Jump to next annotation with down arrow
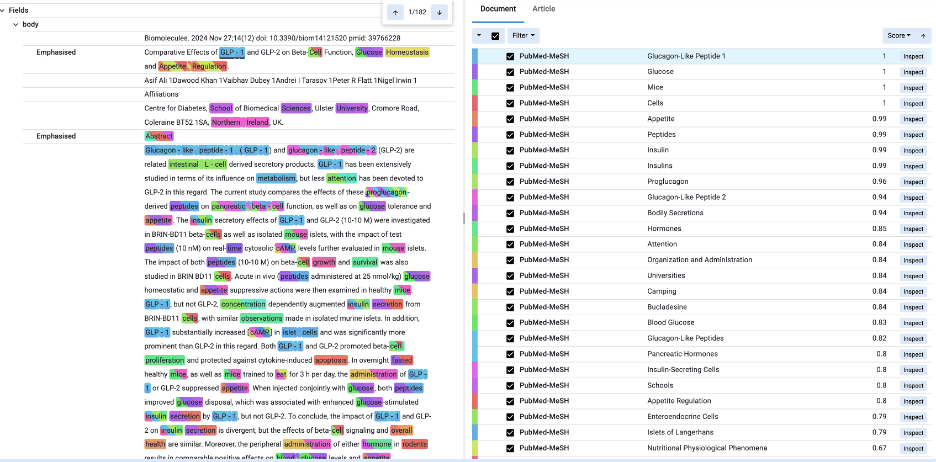The image size is (936, 462). [438, 12]
